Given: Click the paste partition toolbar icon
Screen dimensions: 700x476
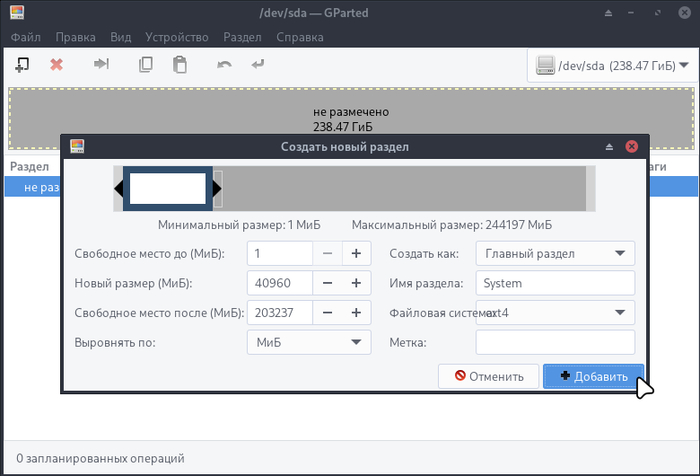Looking at the screenshot, I should click(x=180, y=64).
